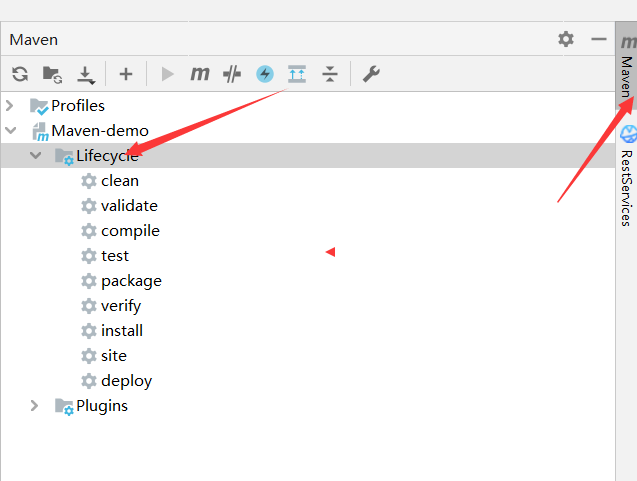
Task: Select the validate lifecycle goal
Action: 308,206
